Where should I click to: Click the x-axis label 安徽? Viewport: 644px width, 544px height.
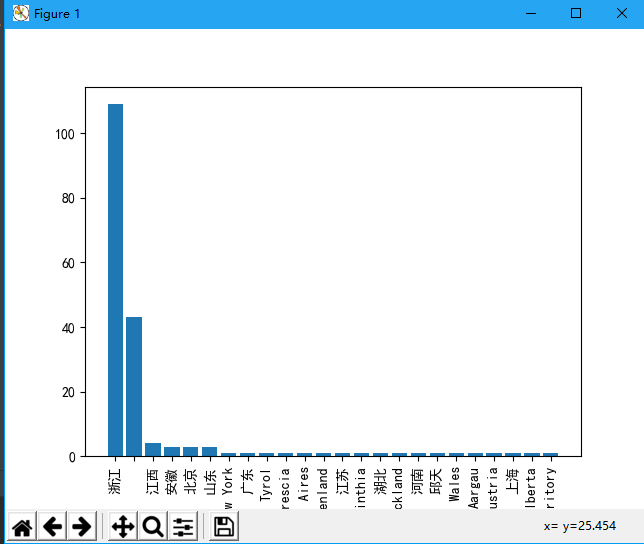[172, 482]
